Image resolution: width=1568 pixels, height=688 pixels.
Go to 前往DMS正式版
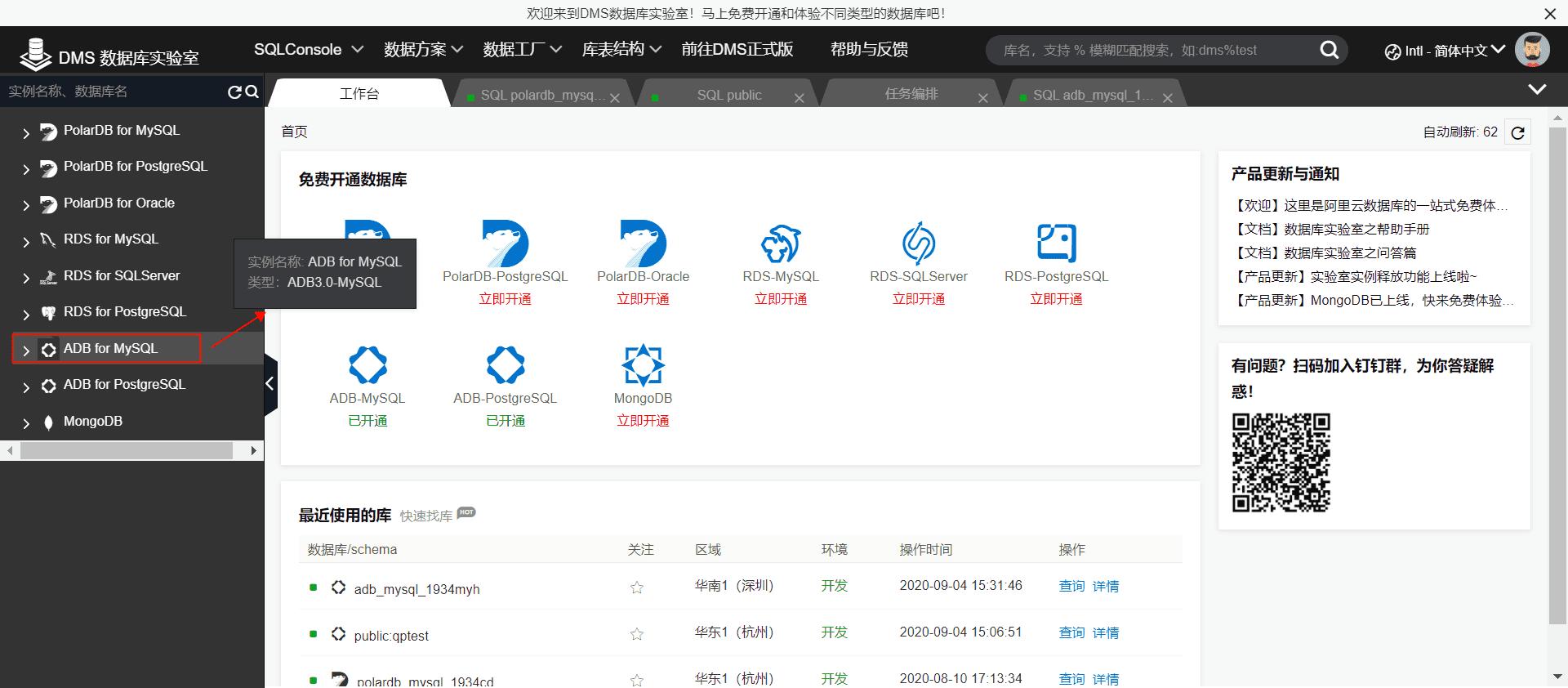click(737, 50)
